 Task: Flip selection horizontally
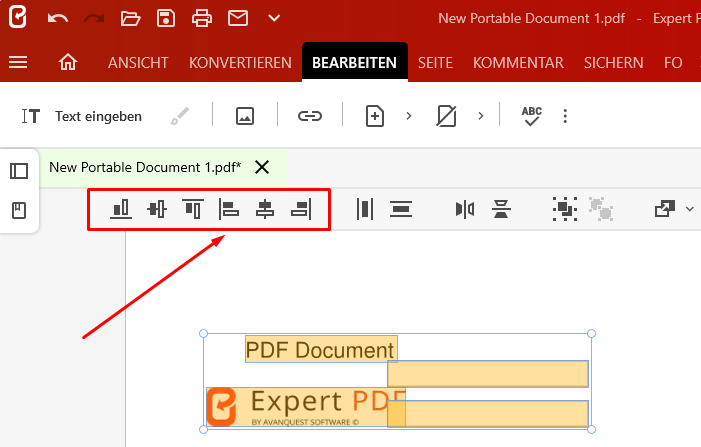(x=465, y=209)
